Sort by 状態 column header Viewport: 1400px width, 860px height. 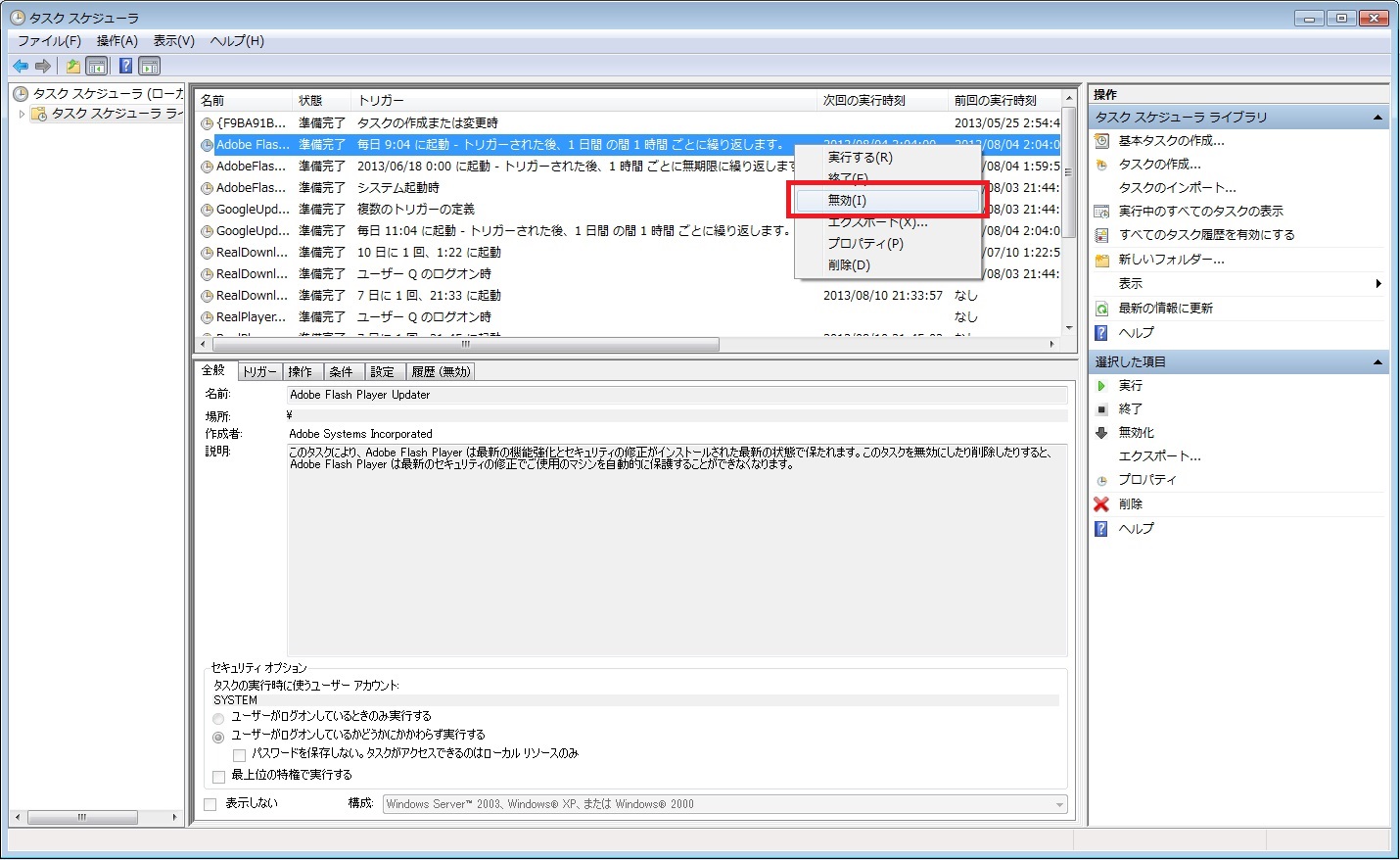(322, 101)
